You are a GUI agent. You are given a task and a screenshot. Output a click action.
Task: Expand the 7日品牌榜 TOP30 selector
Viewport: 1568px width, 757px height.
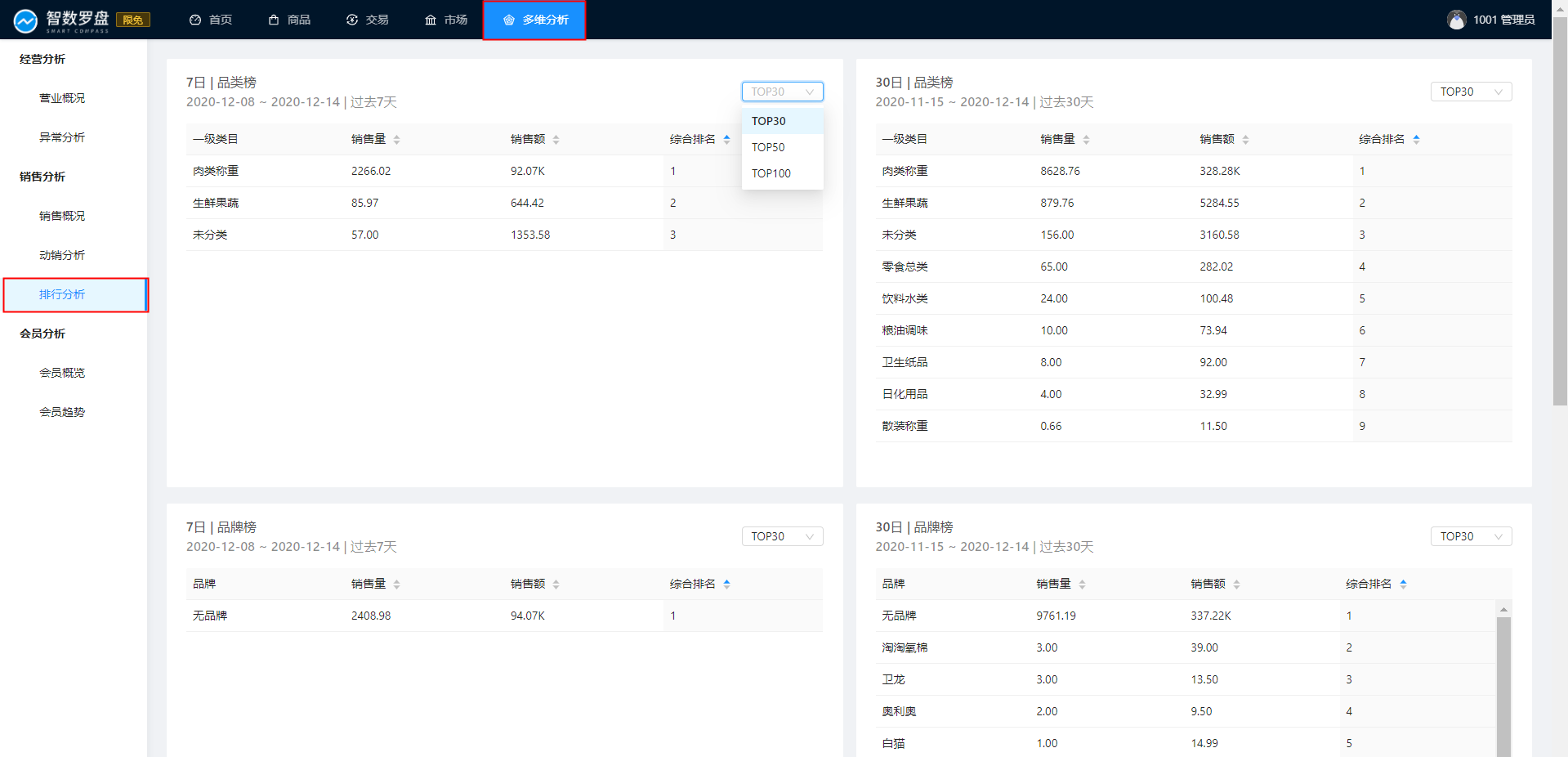point(782,536)
